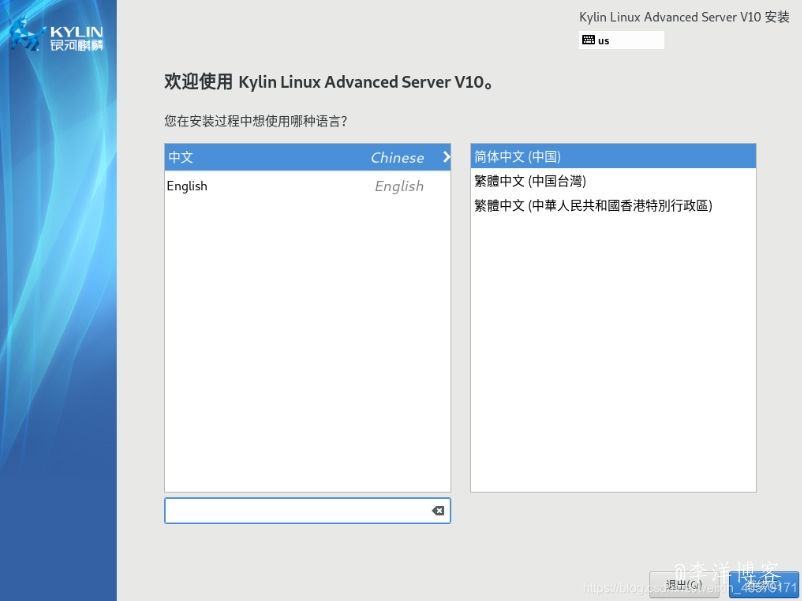Choose 繁體中文 (中国台灣) locale option
The image size is (802, 601).
click(612, 181)
